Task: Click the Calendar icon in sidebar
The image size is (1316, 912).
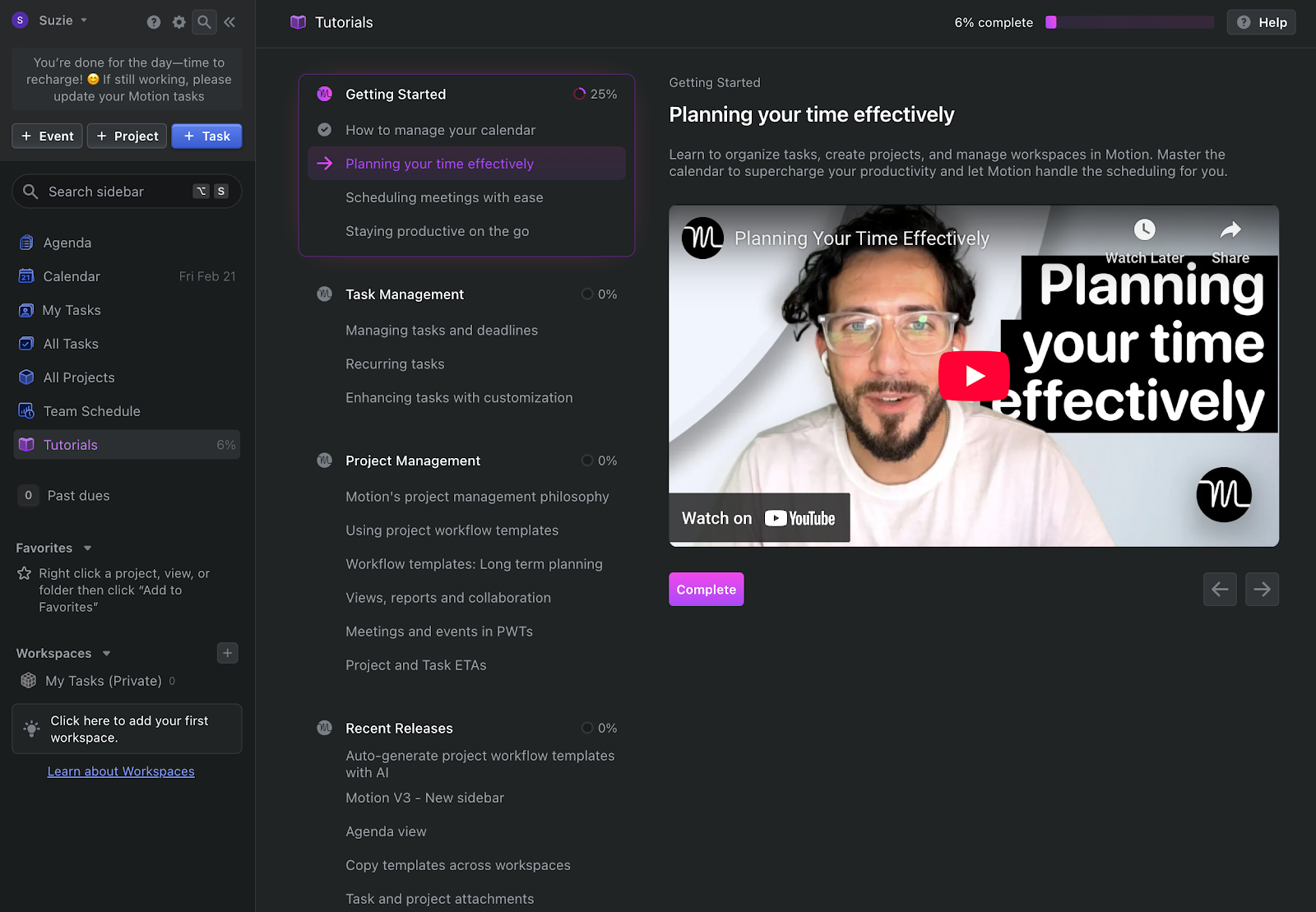Action: point(26,276)
